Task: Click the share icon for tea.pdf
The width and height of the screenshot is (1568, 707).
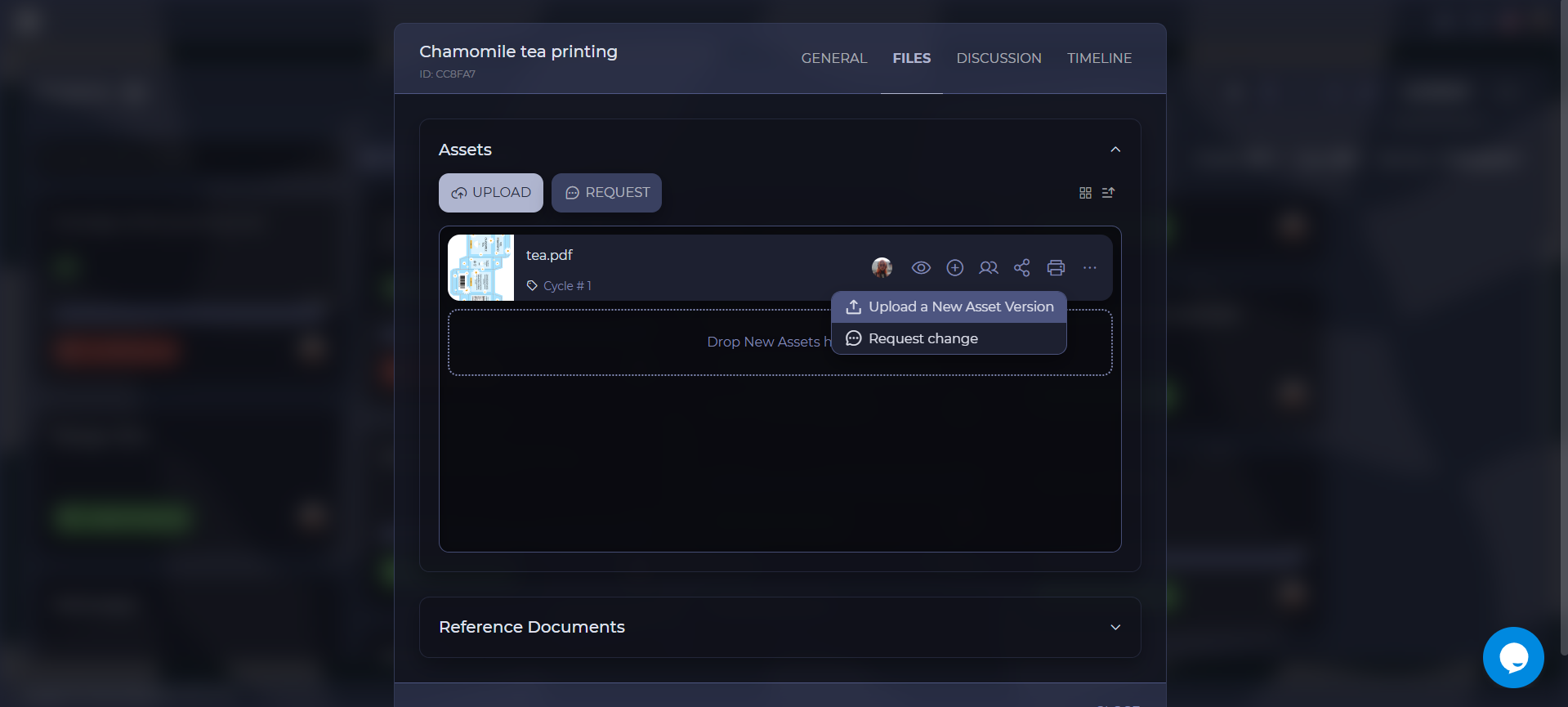Action: pyautogui.click(x=1021, y=268)
